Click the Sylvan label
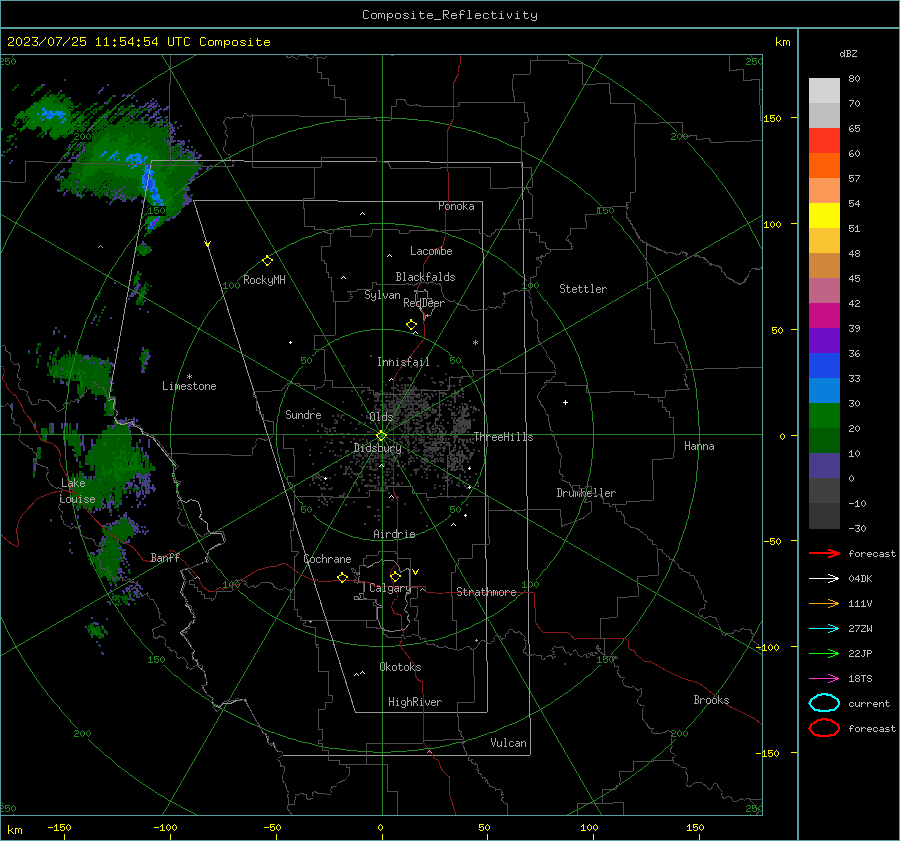This screenshot has height=841, width=900. click(x=382, y=295)
